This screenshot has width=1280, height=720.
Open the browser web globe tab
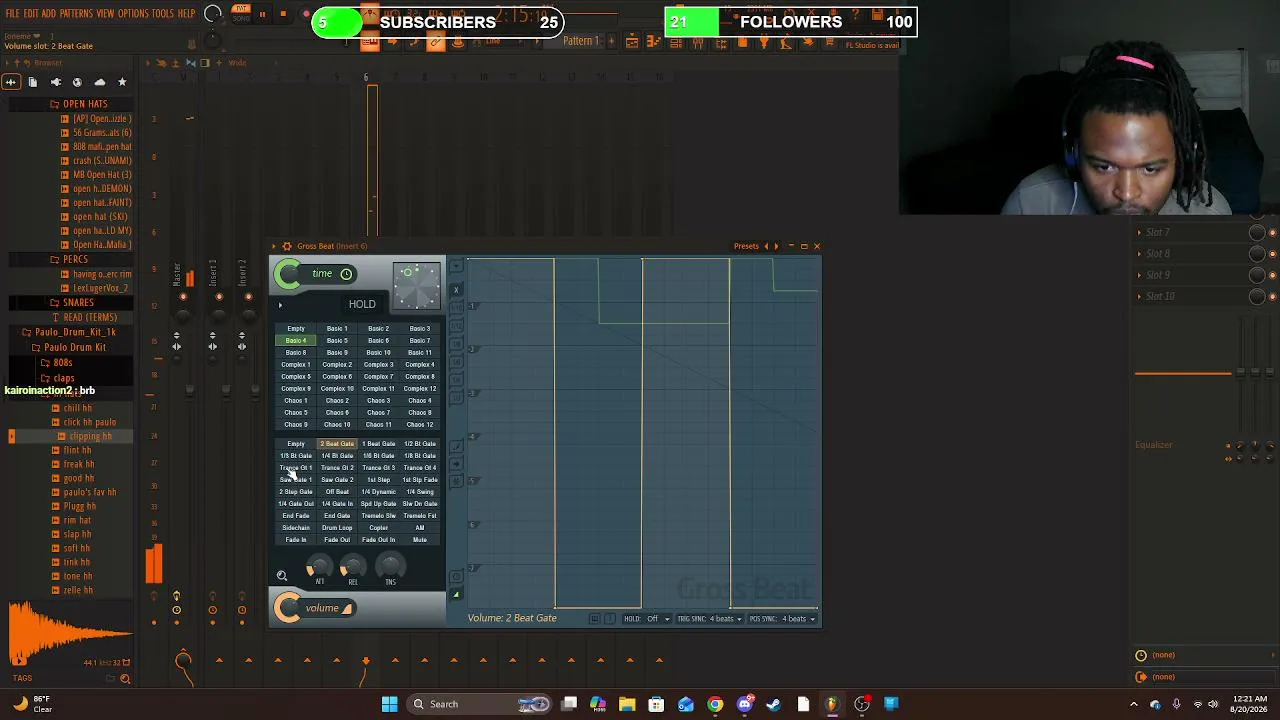tap(77, 82)
